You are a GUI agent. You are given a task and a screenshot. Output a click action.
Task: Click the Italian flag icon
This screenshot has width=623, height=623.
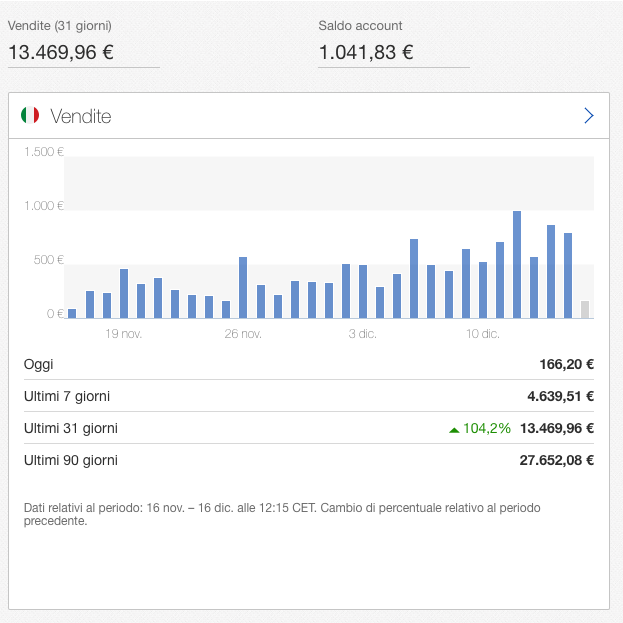pyautogui.click(x=30, y=116)
